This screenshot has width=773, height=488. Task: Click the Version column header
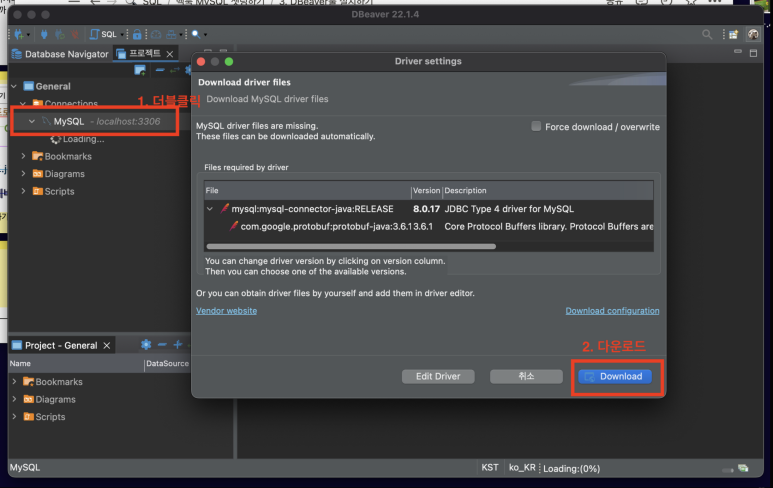(x=426, y=190)
